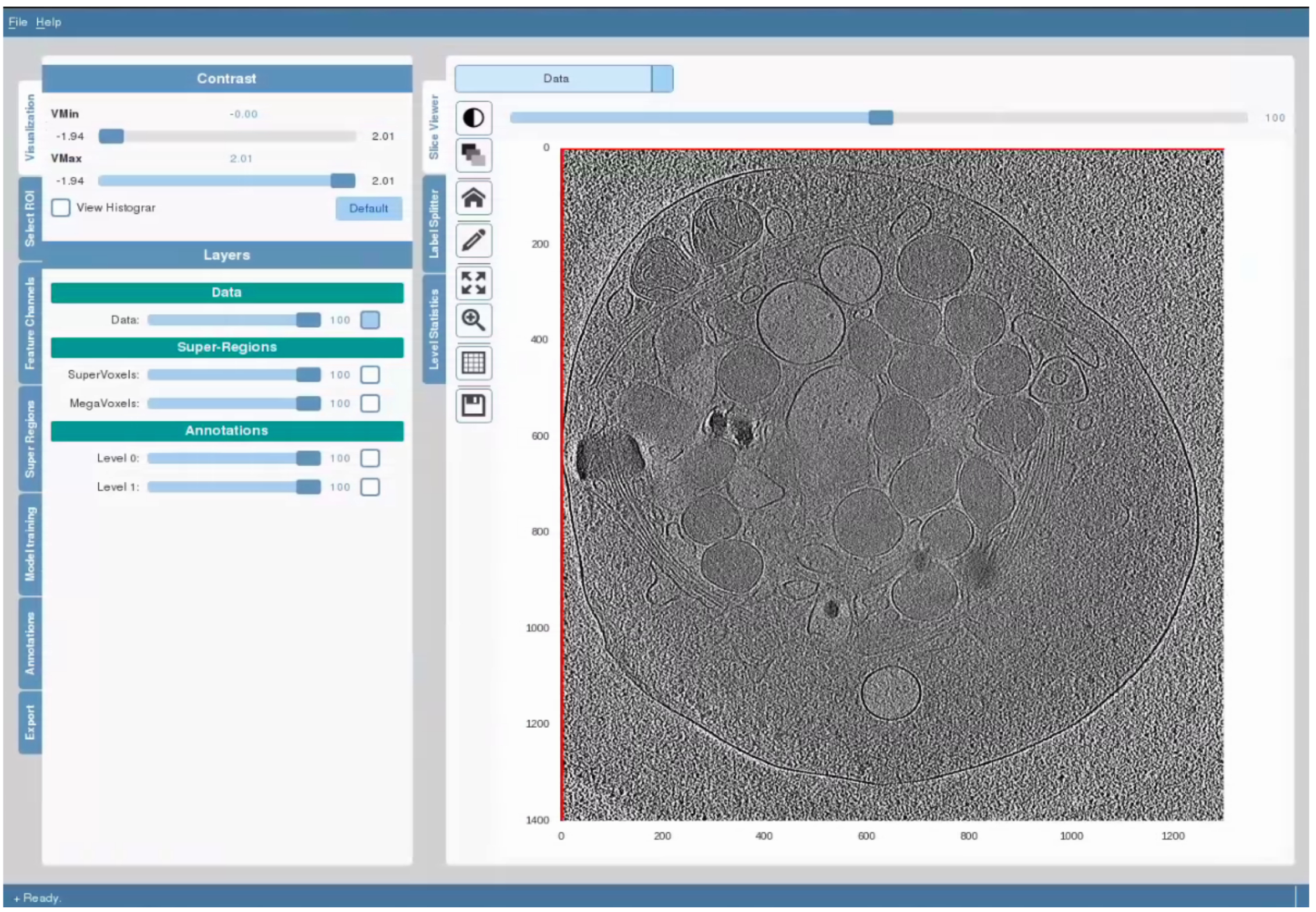Viewport: 1316px width, 912px height.
Task: Uncheck the Data layer visibility box
Action: [x=370, y=320]
